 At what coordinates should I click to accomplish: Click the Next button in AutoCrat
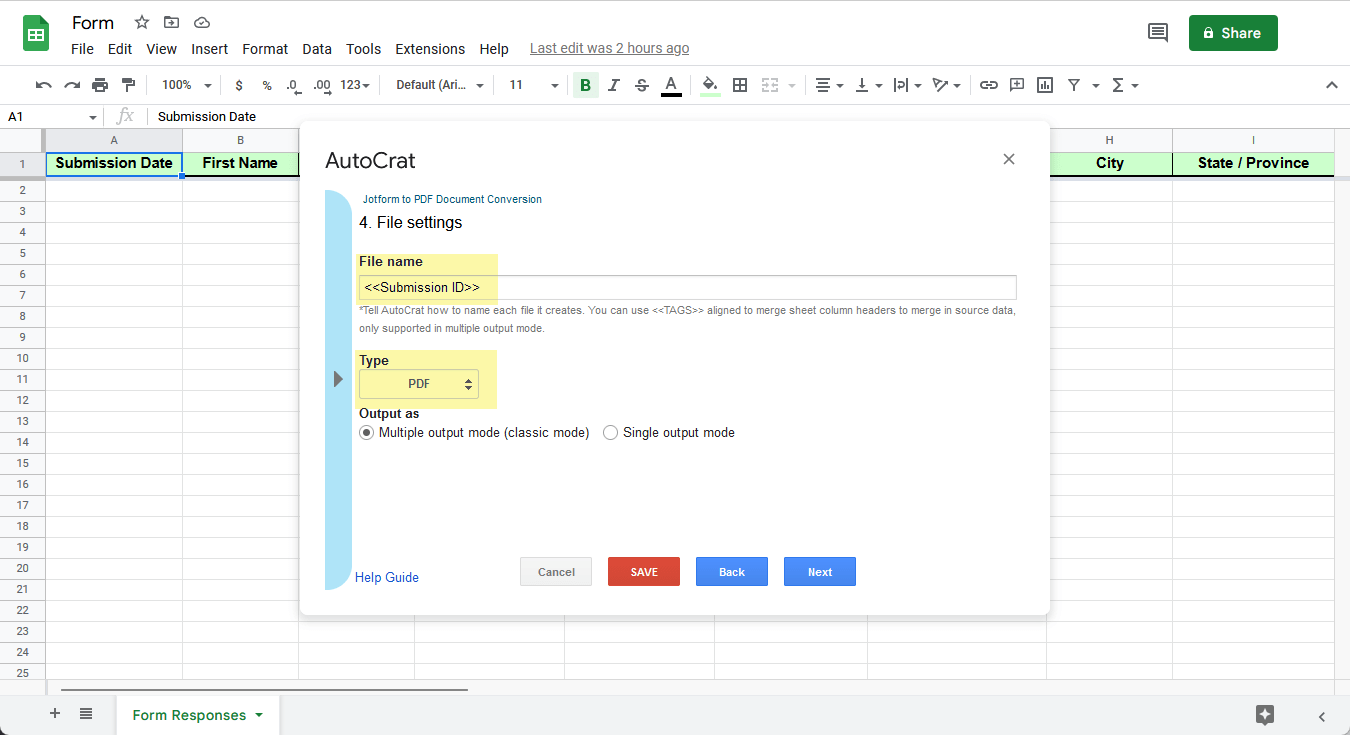pos(820,572)
